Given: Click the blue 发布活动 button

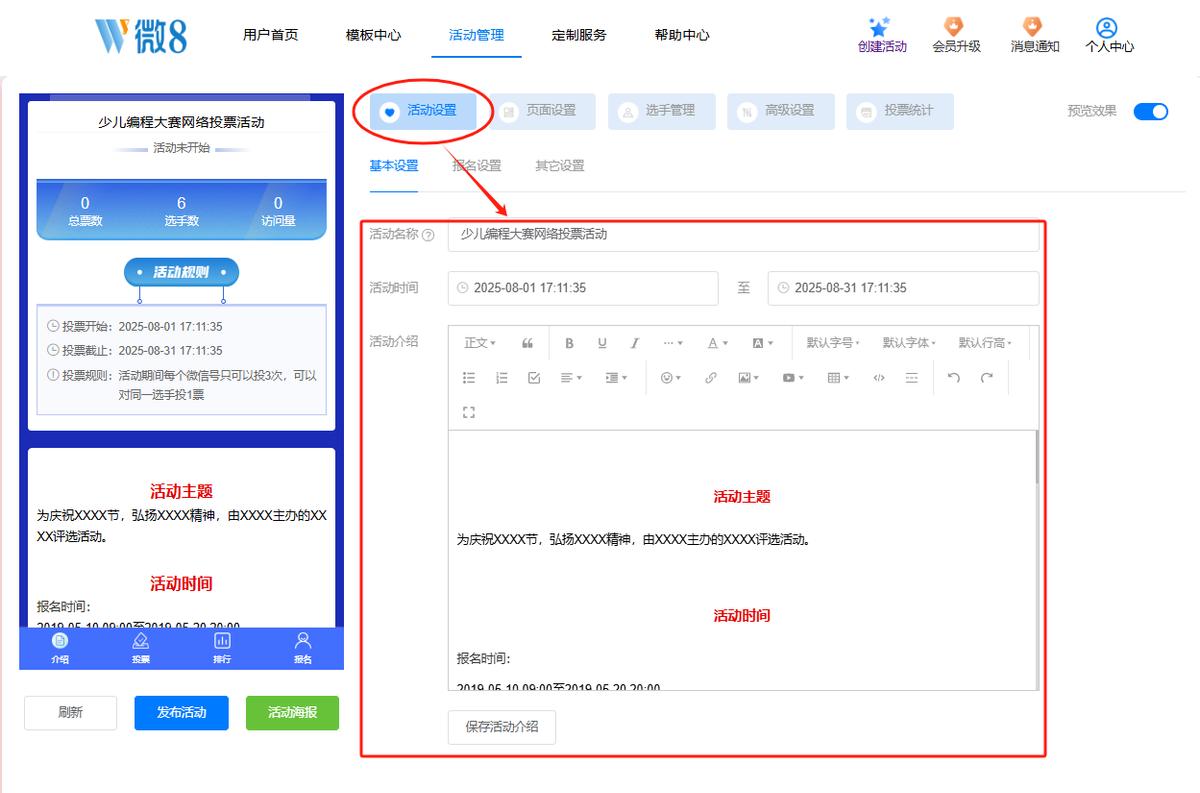Looking at the screenshot, I should [182, 713].
